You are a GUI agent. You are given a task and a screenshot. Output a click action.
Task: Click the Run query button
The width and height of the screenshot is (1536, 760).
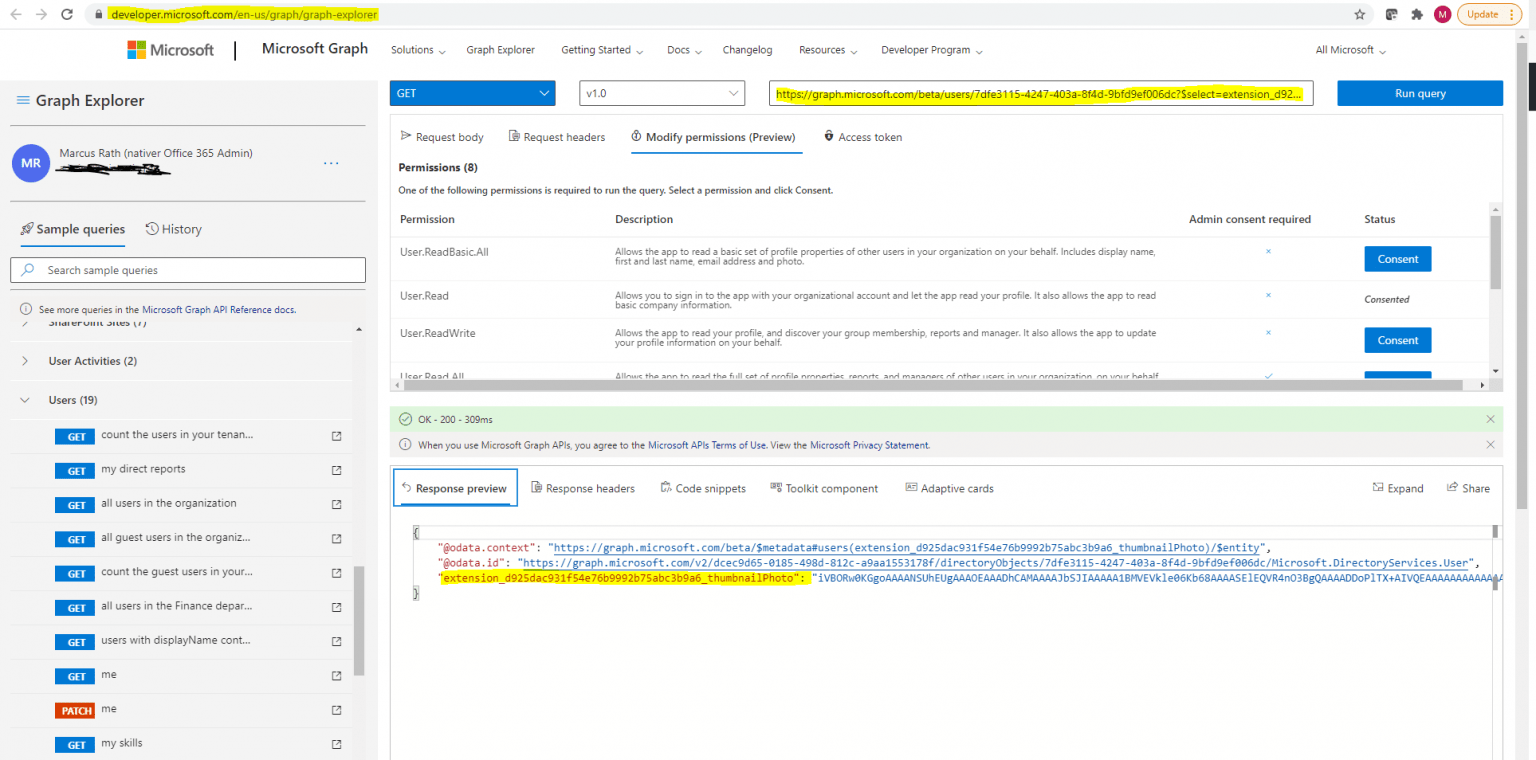point(1419,93)
